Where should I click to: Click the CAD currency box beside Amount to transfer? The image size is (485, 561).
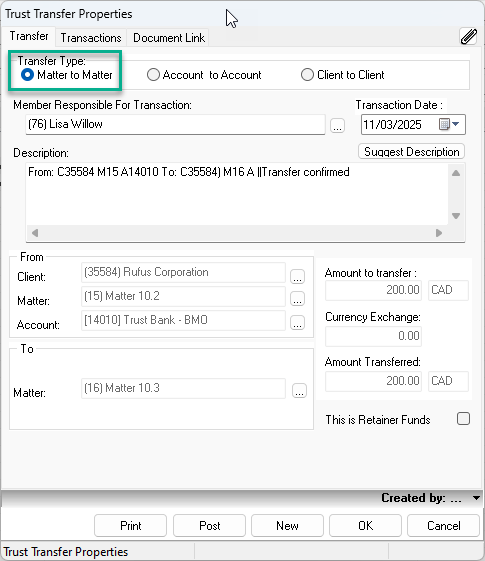448,290
